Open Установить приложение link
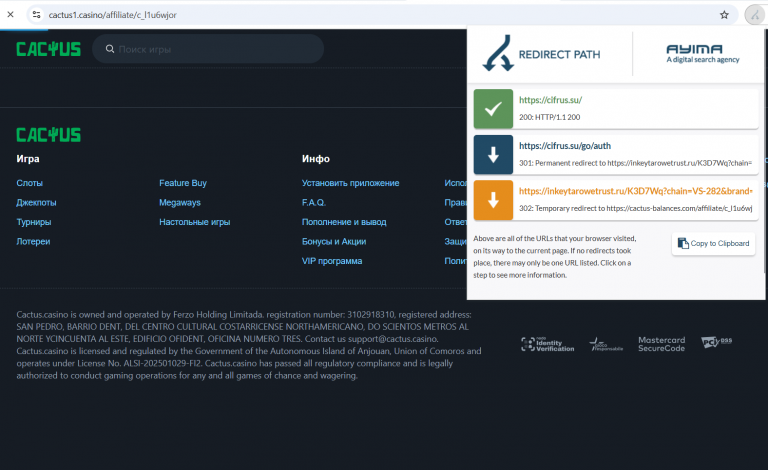Image resolution: width=768 pixels, height=470 pixels. [350, 183]
